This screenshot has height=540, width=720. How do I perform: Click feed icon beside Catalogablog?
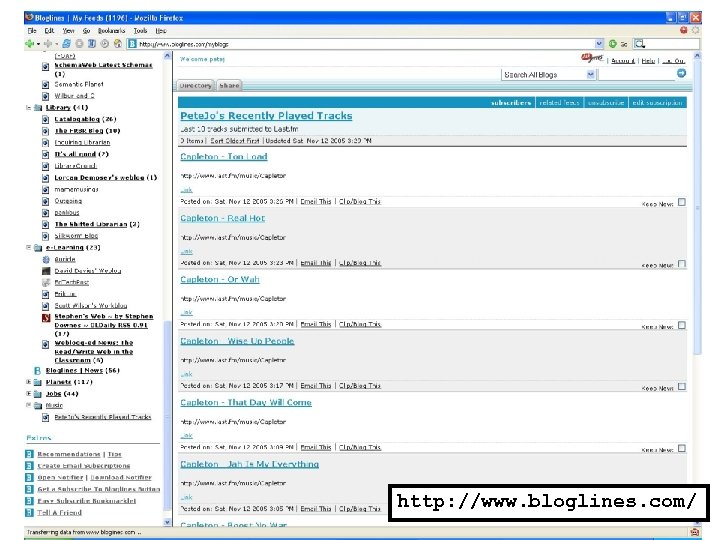45,119
